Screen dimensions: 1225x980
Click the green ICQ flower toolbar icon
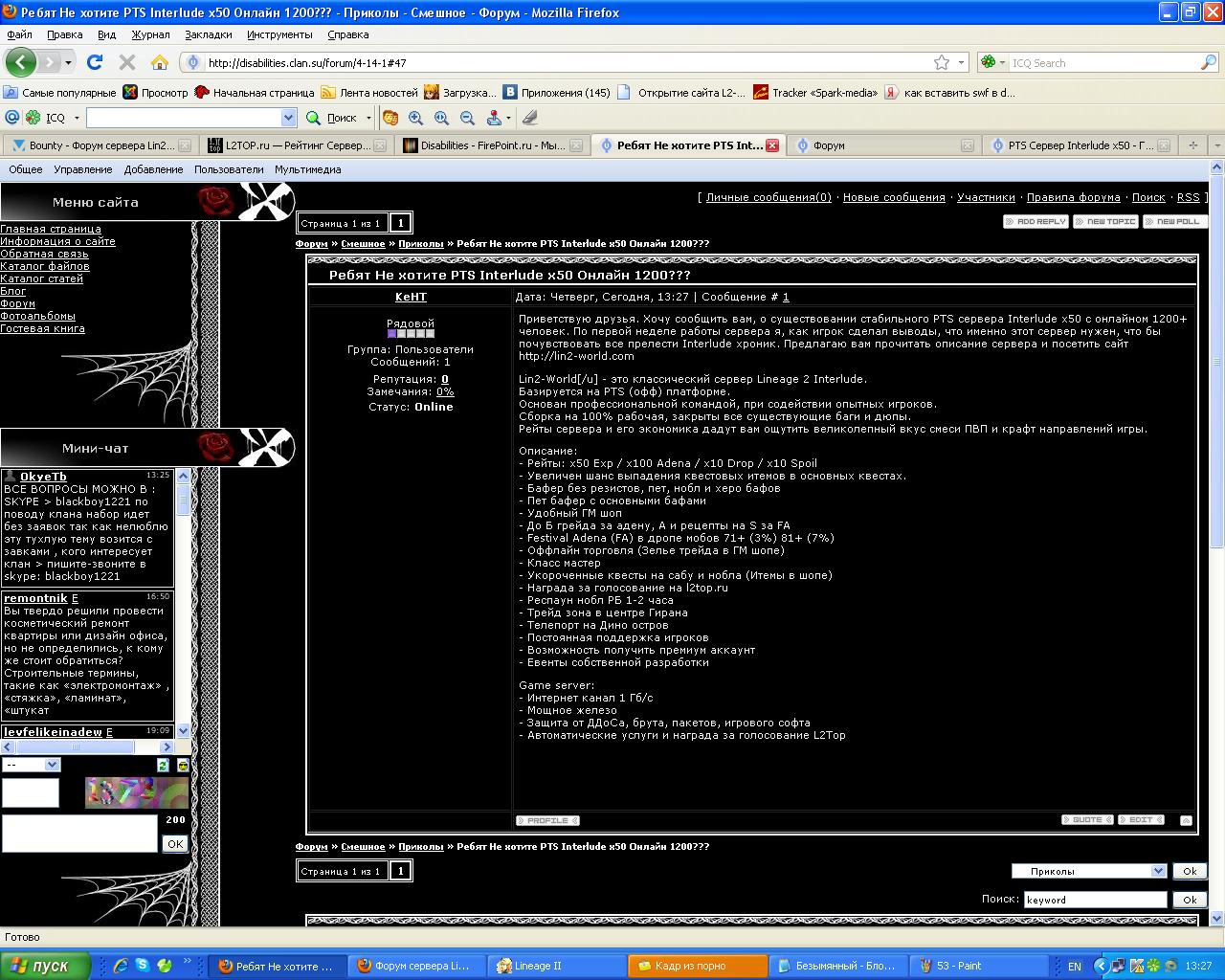[33, 118]
